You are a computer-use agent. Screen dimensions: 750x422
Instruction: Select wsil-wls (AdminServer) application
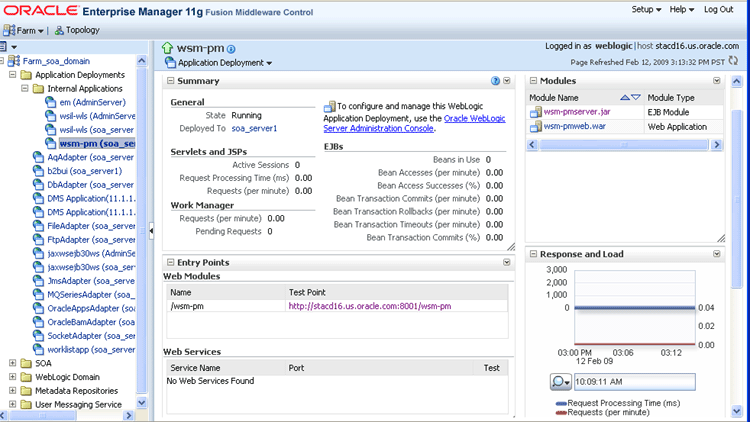coord(97,116)
